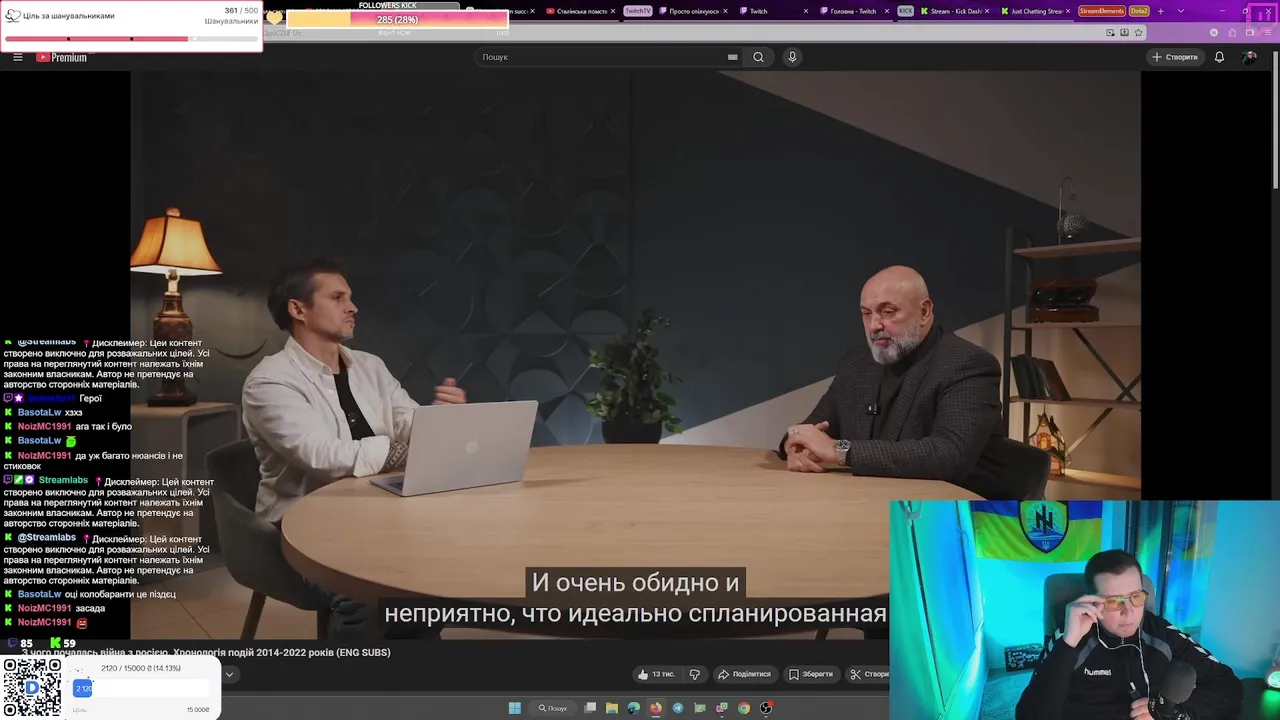1280x720 pixels.
Task: Click chat message 'оці колобаранти це піздєц'
Action: 120,594
